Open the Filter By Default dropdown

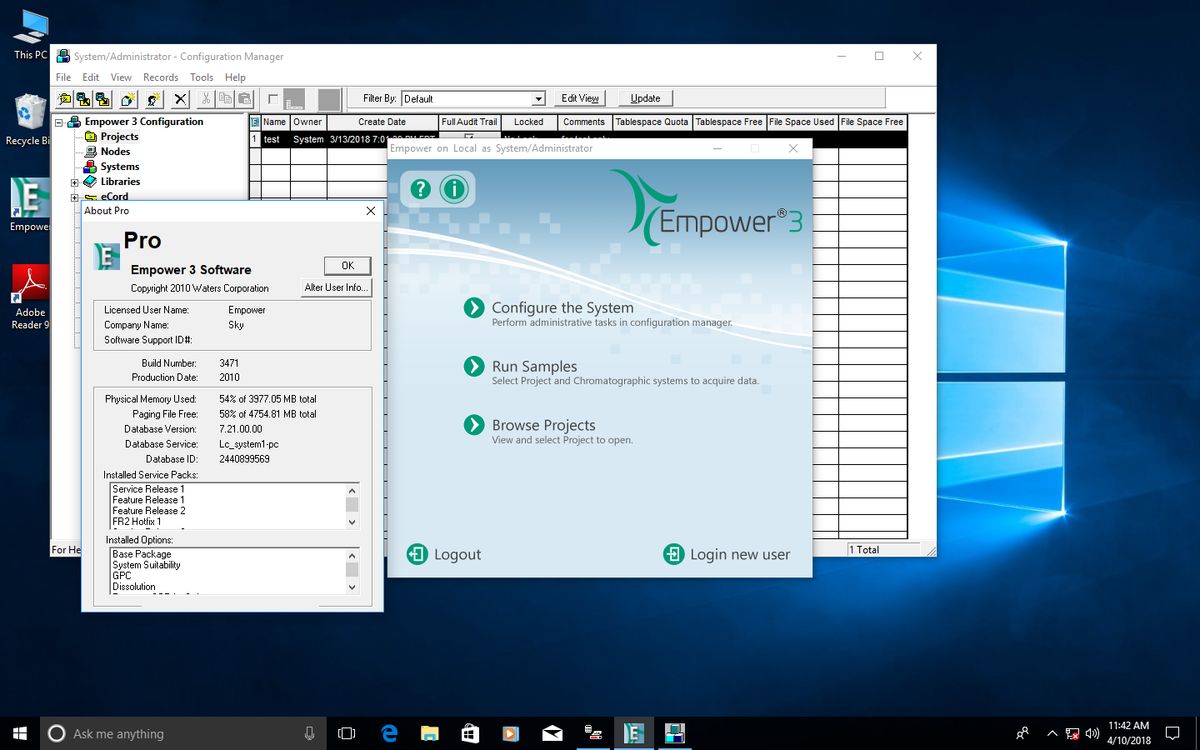click(538, 98)
